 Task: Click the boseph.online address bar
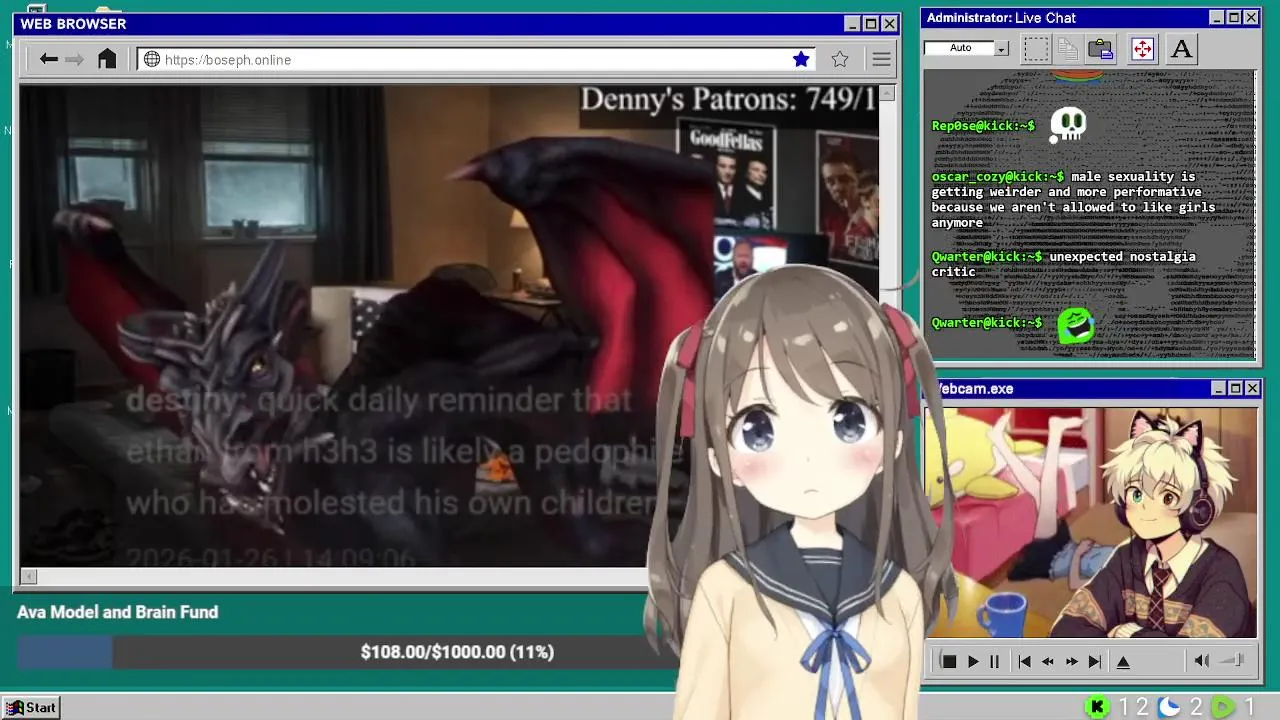[476, 60]
